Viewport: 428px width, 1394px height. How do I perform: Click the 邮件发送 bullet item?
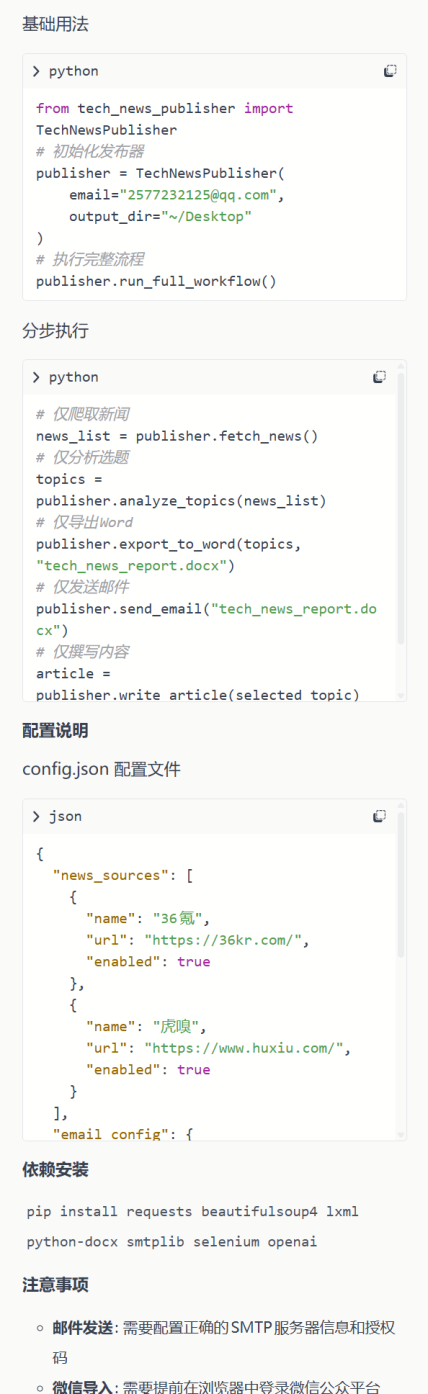pos(225,1343)
